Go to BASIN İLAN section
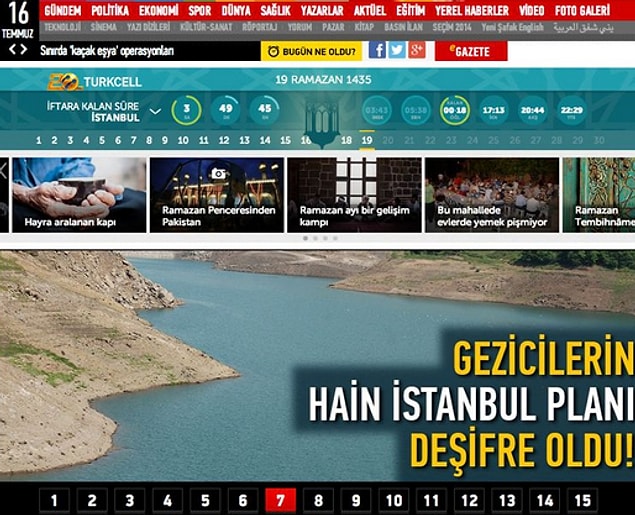This screenshot has width=635, height=515. [403, 28]
